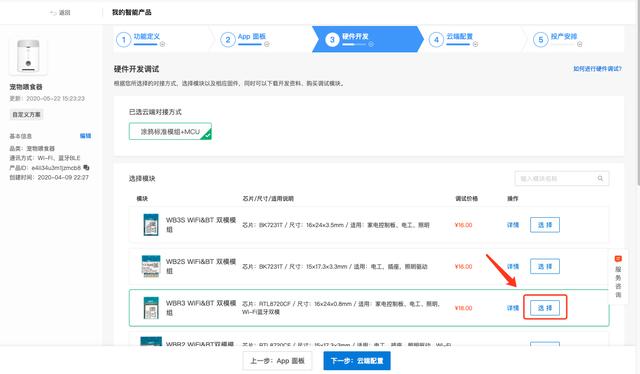Go to step 1 功能定义 tab
This screenshot has height=374, width=640.
point(141,39)
